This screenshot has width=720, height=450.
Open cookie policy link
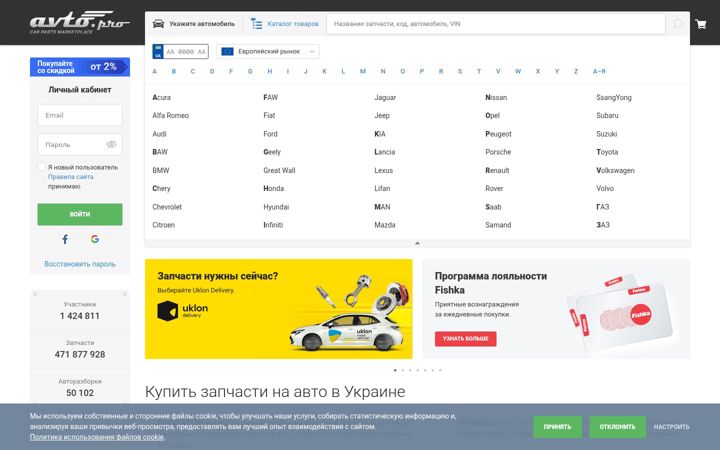[96, 437]
